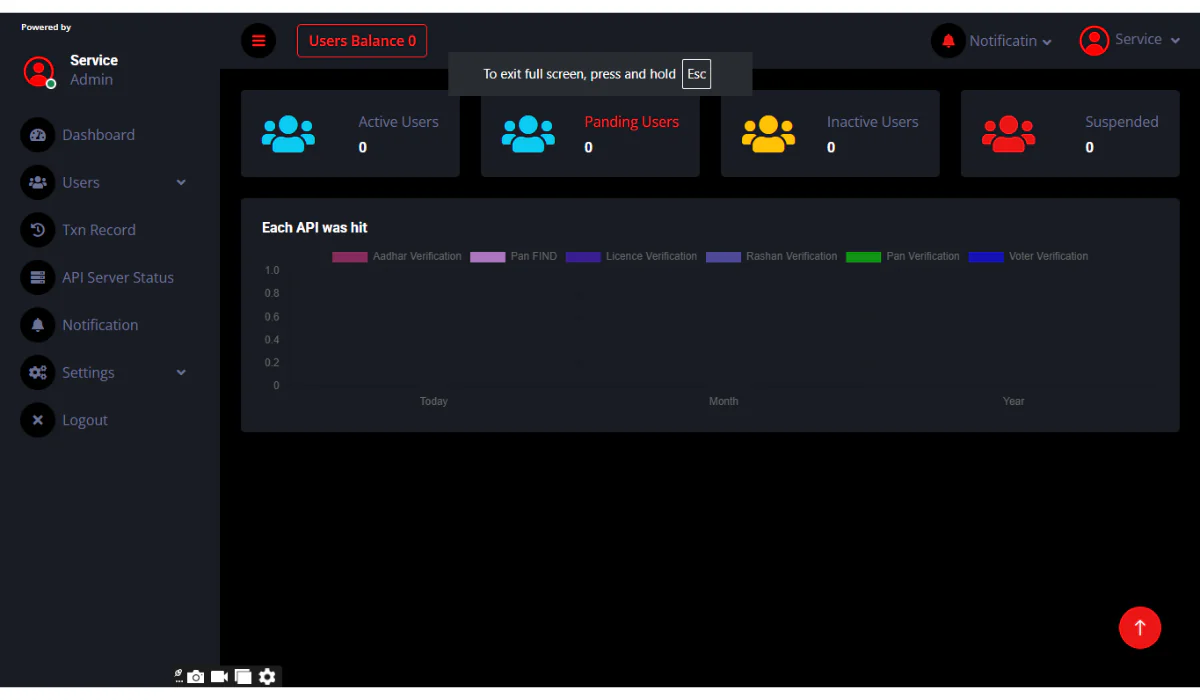Image resolution: width=1200 pixels, height=700 pixels.
Task: Click the Service Admin profile avatar in sidebar
Action: tap(39, 71)
